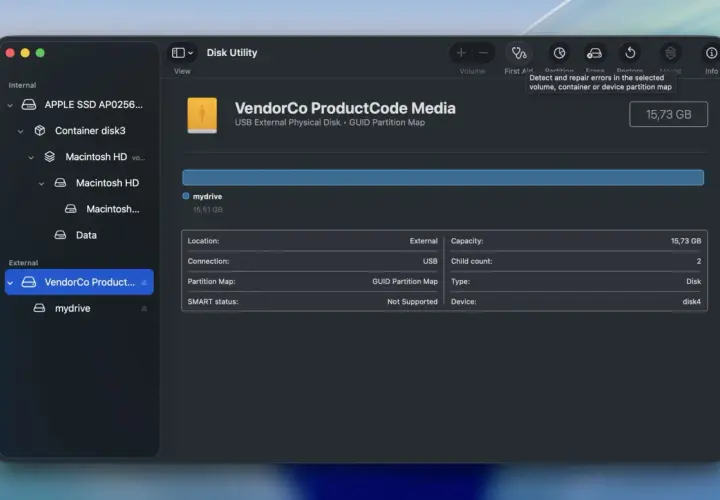720x500 pixels.
Task: Remove a volume with the minus icon
Action: pos(483,53)
